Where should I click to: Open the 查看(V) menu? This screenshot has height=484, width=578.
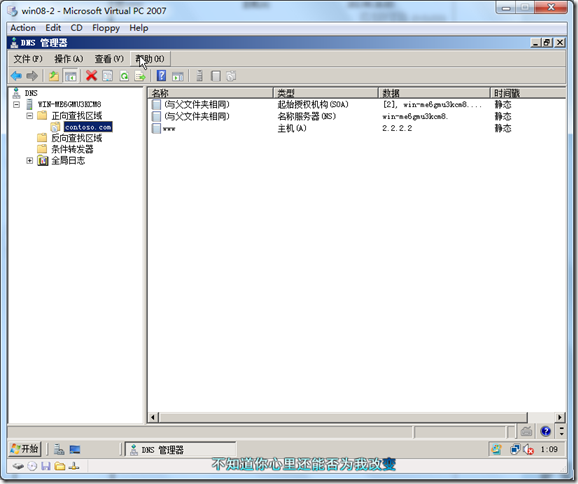[109, 59]
